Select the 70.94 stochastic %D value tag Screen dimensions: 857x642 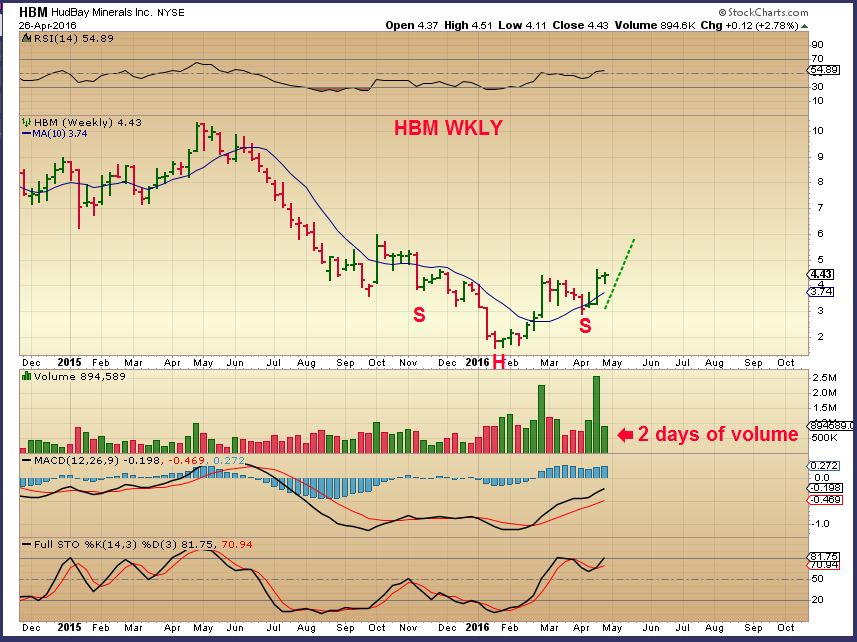(821, 564)
